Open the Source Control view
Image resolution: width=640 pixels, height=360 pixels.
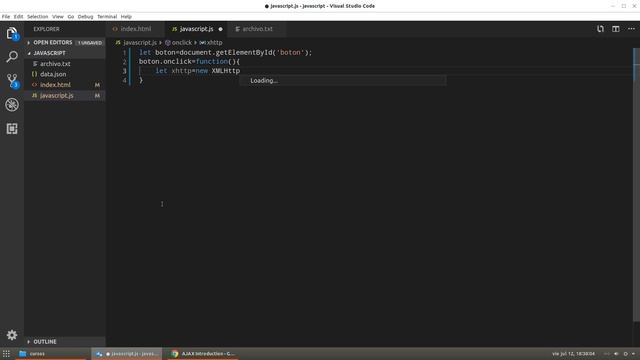pyautogui.click(x=12, y=80)
